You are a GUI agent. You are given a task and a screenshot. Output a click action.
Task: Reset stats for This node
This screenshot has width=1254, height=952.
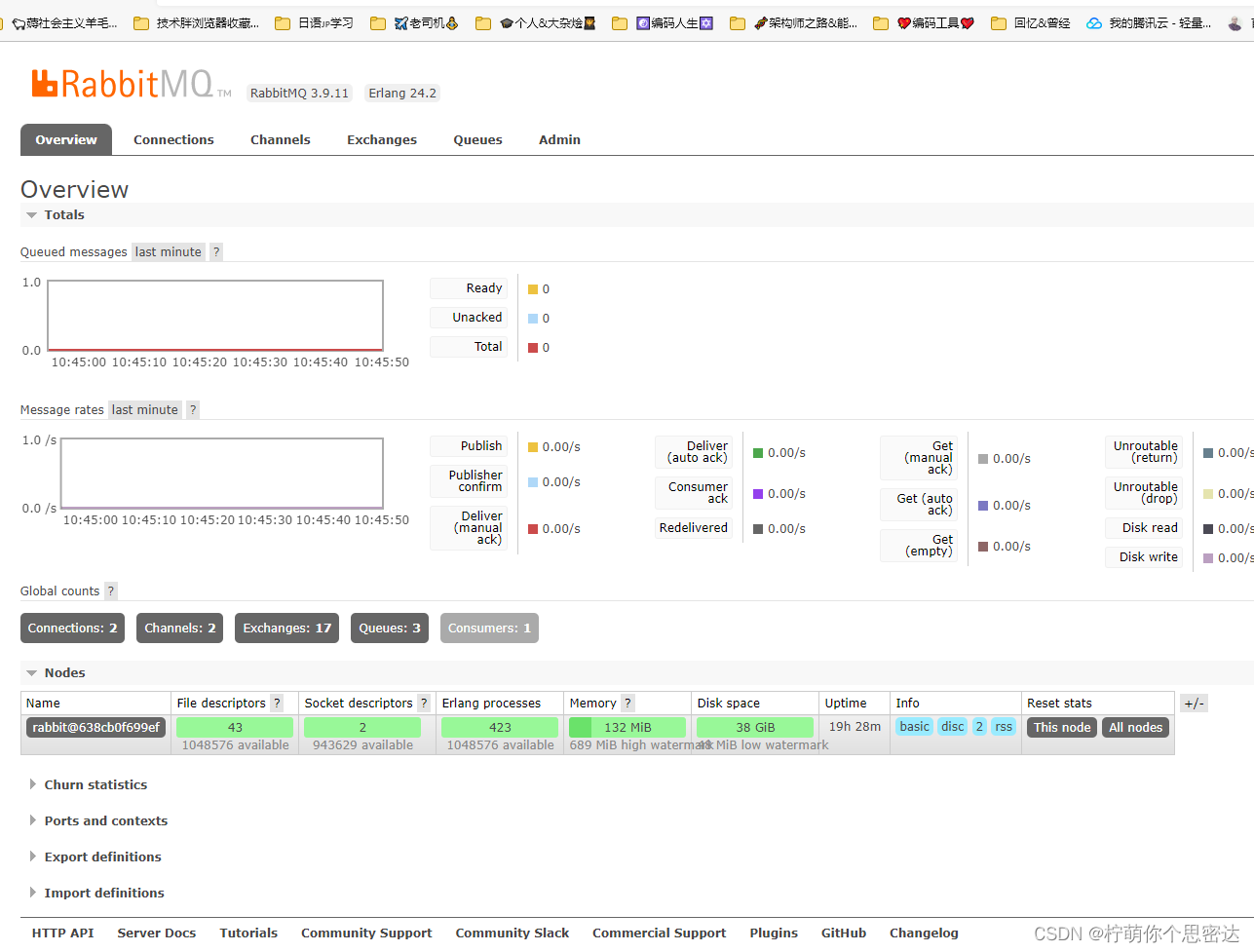(1062, 727)
